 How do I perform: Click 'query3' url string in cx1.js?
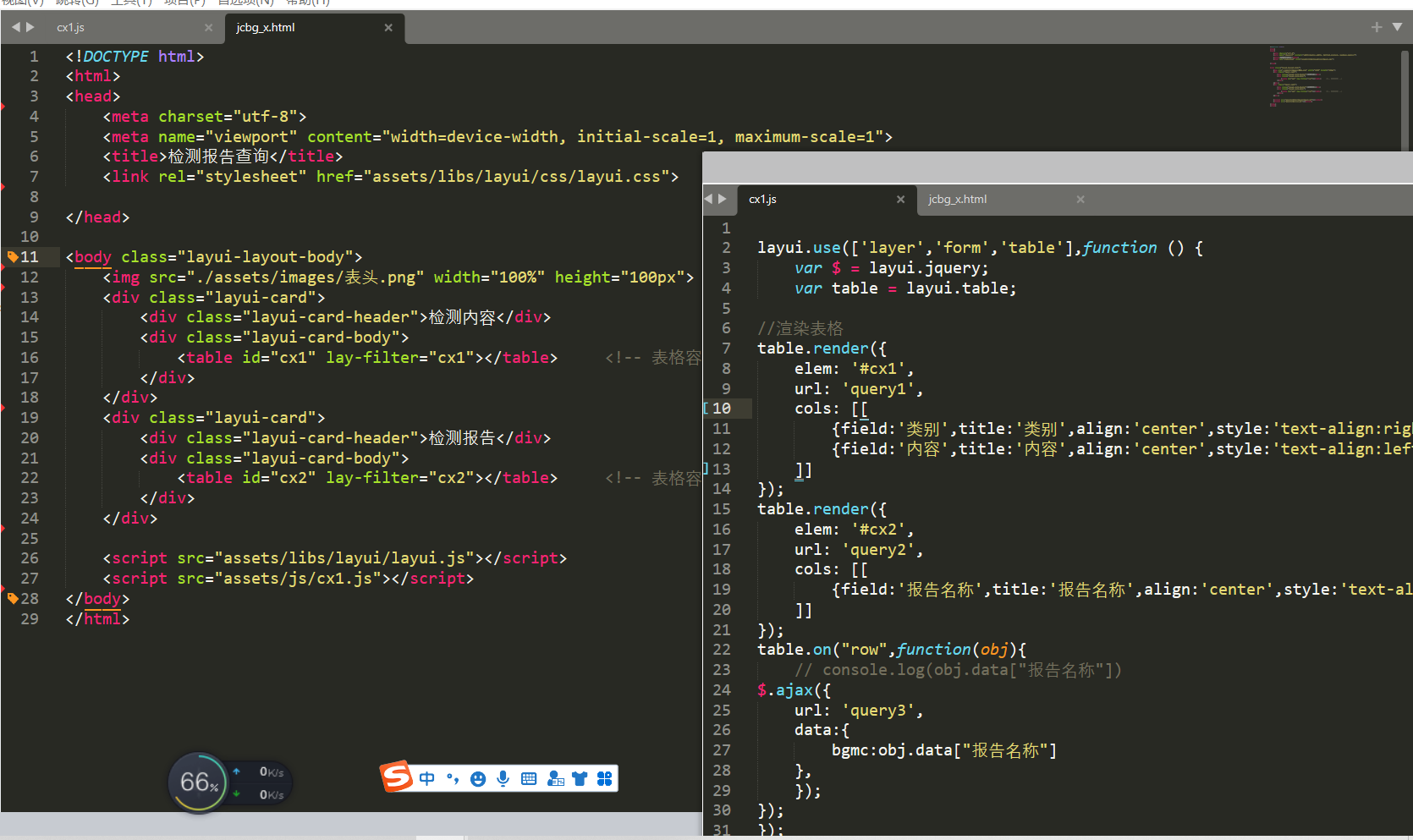(x=877, y=710)
